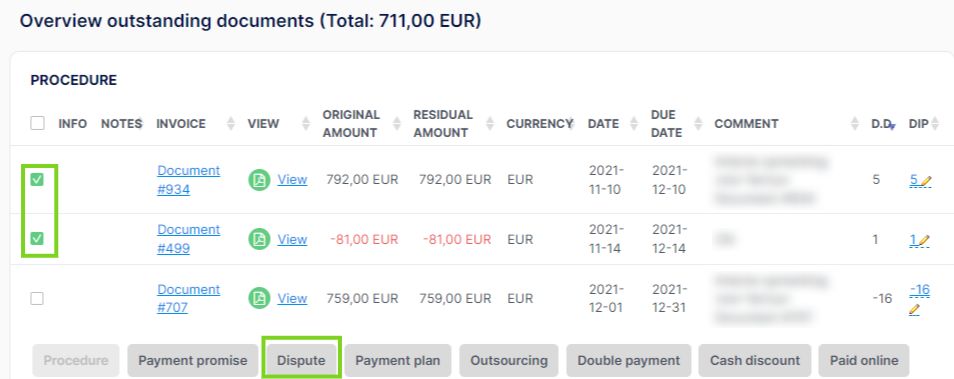Click the Cash discount button
The width and height of the screenshot is (954, 379).
click(x=754, y=360)
